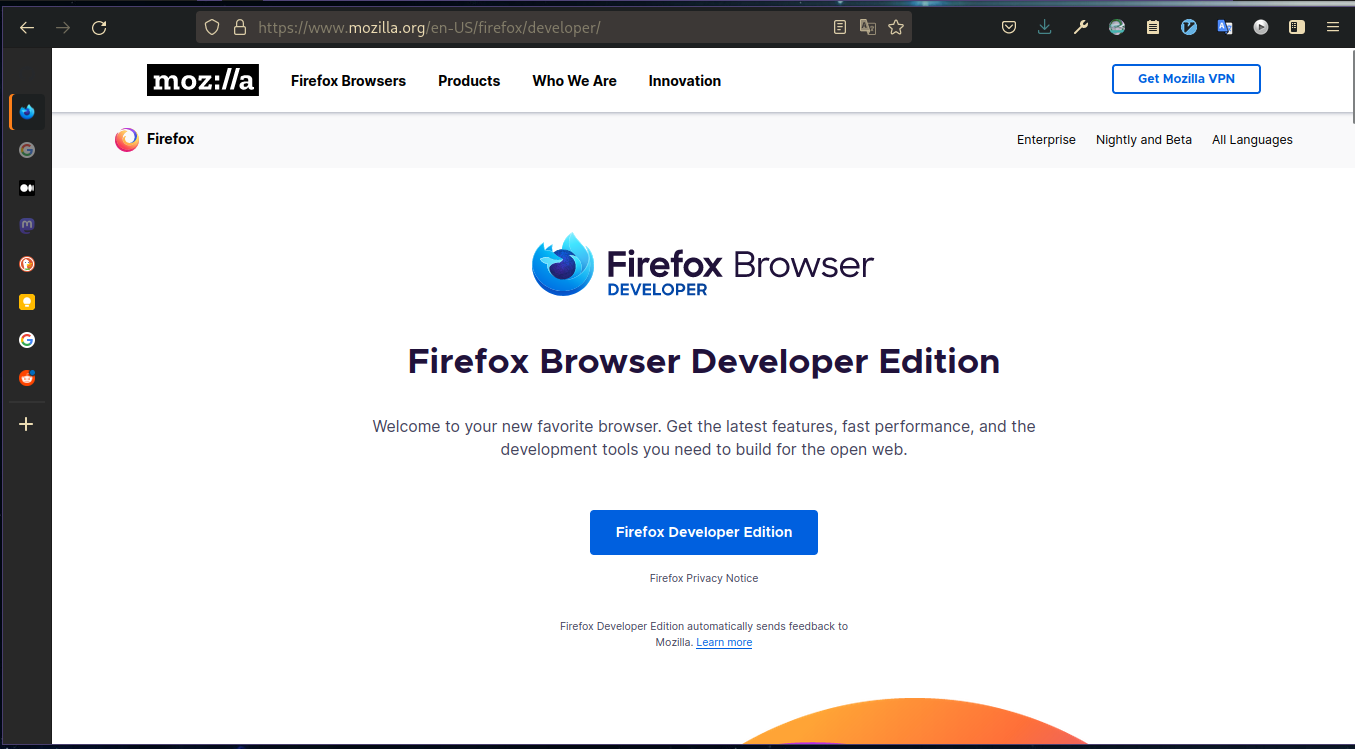Open the Downloads panel

coord(1045,28)
